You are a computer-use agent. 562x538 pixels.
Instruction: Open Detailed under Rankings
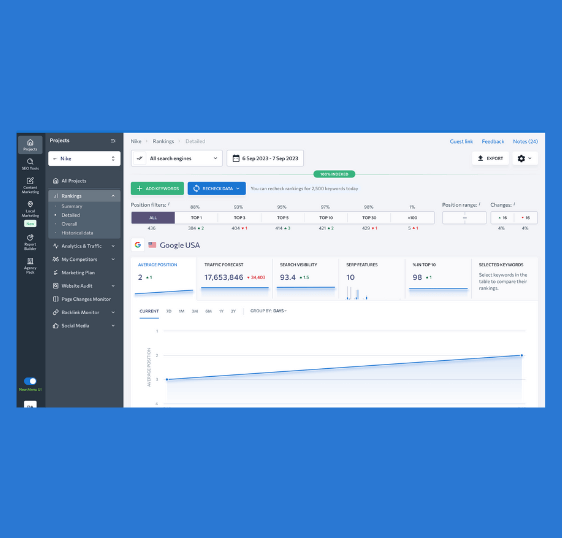pos(71,215)
